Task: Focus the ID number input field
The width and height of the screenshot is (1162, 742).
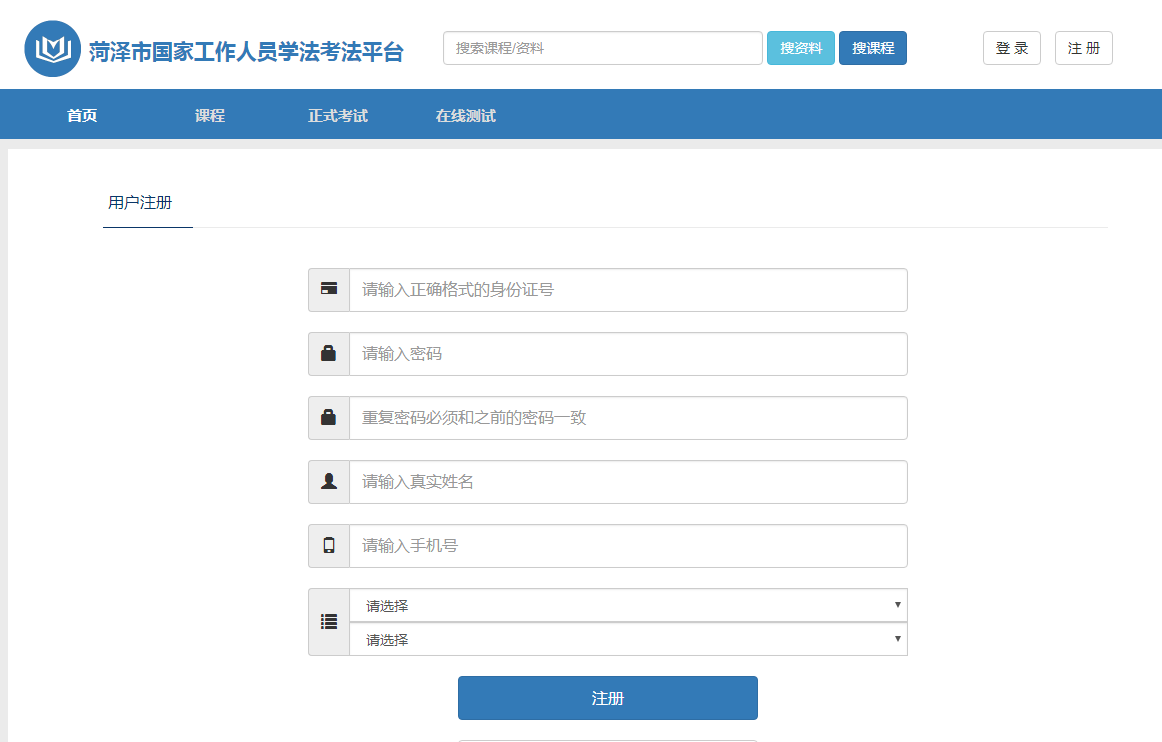Action: [628, 290]
